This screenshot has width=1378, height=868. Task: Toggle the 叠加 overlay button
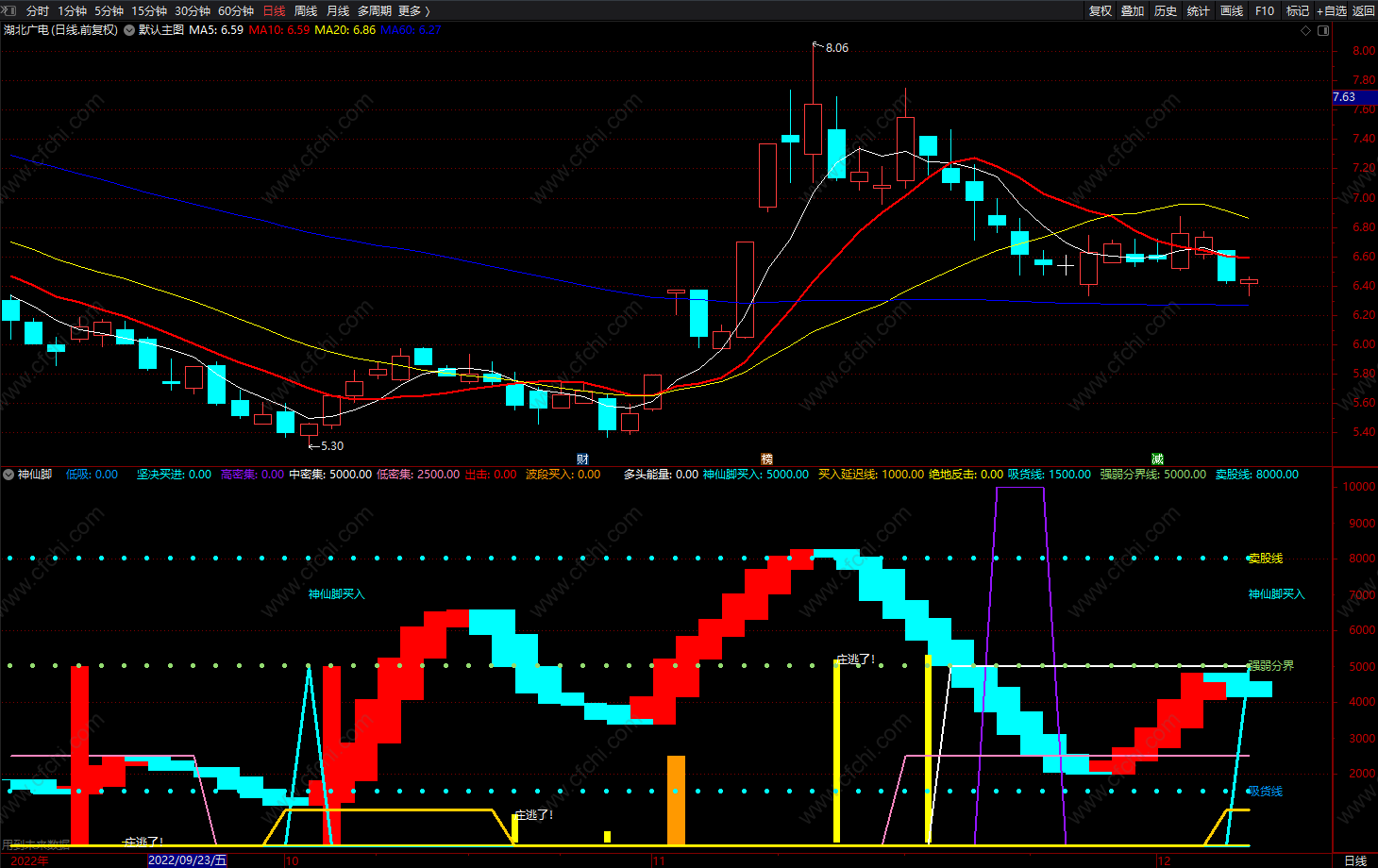(x=1133, y=10)
